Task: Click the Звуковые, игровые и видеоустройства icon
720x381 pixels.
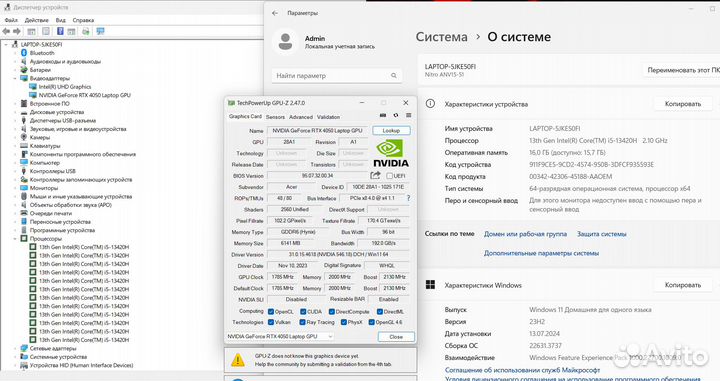Action: pos(24,129)
